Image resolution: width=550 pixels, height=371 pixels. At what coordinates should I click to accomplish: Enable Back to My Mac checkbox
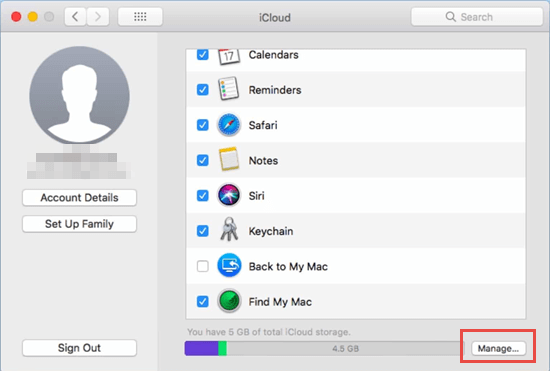click(202, 266)
